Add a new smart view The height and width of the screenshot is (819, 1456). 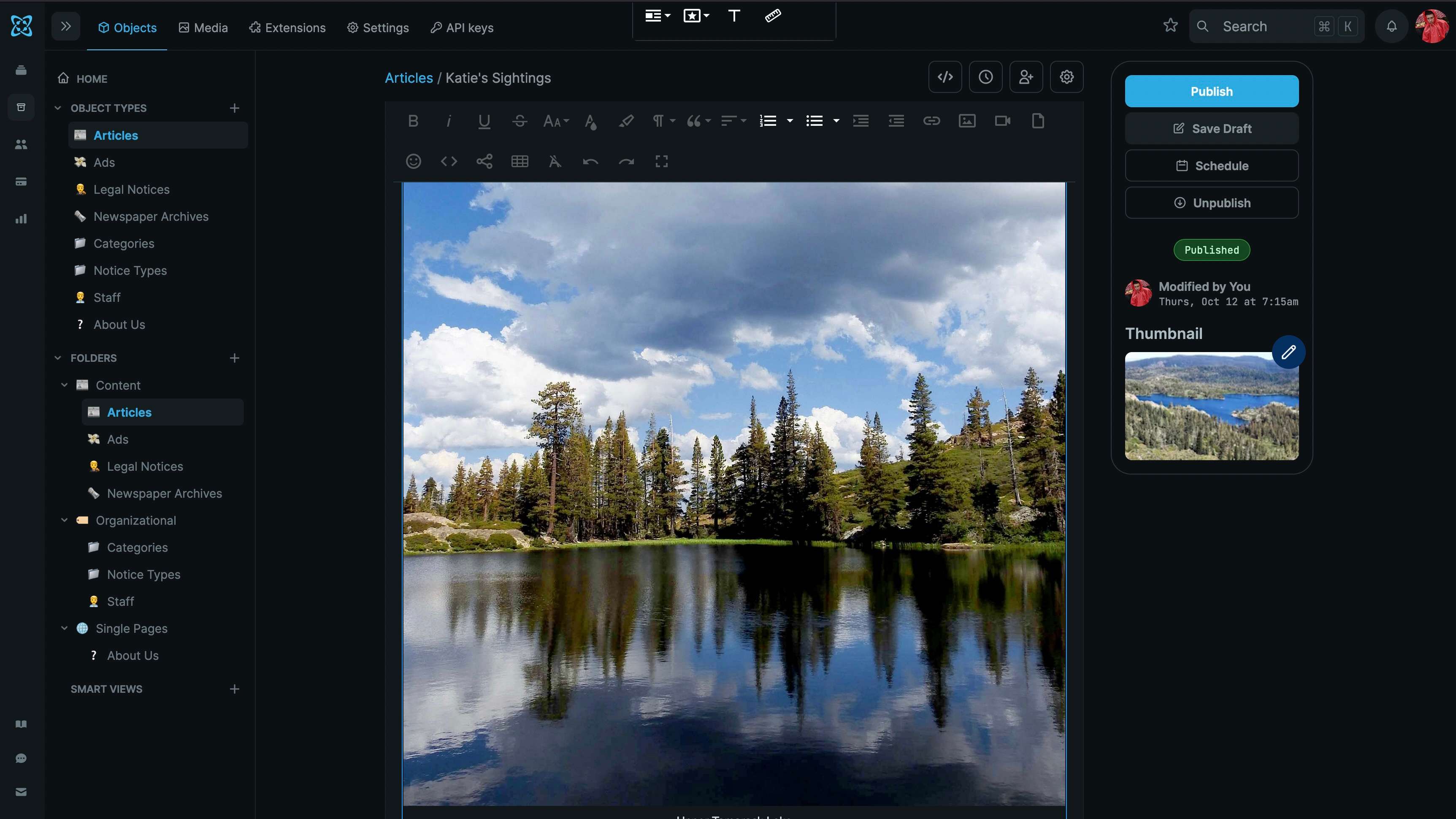click(235, 689)
